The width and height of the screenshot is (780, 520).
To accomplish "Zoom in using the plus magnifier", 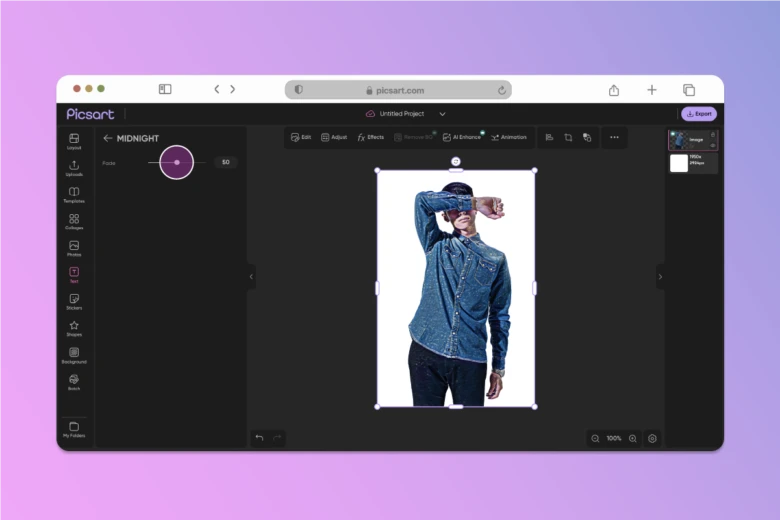I will (632, 438).
